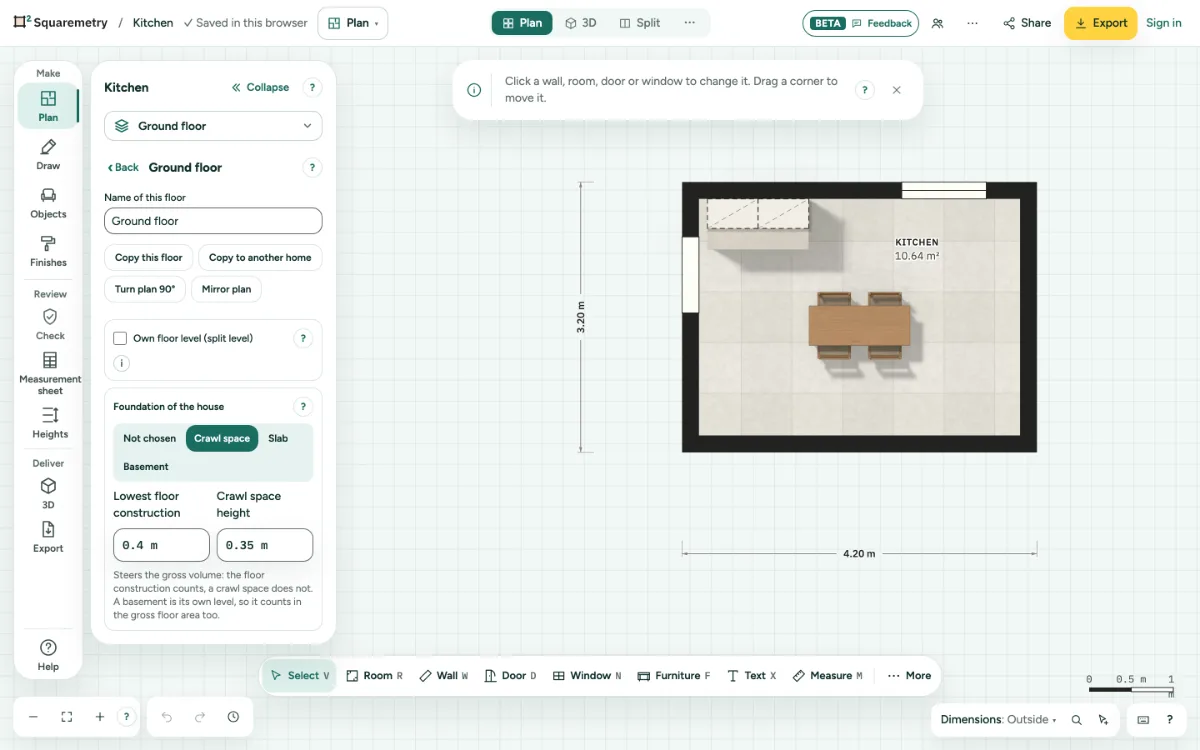Open the version history clock icon
The image size is (1200, 750).
tap(233, 717)
